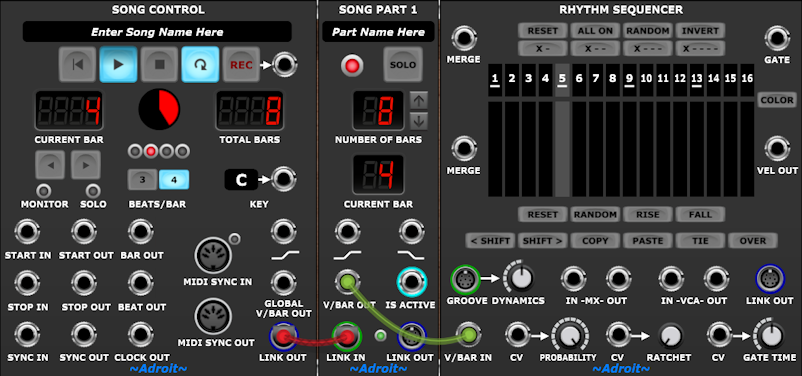
Task: Click the MIDI SYNC IN connector
Action: tap(213, 255)
